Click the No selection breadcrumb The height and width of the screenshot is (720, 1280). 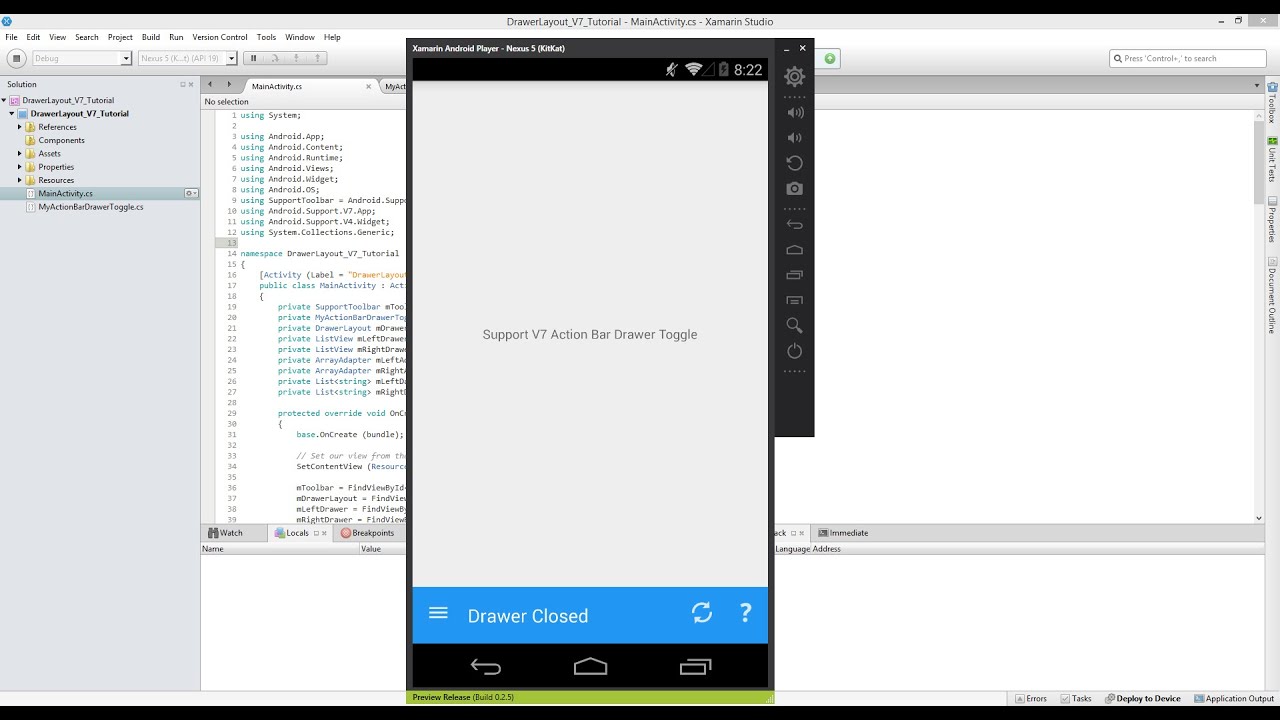(226, 101)
